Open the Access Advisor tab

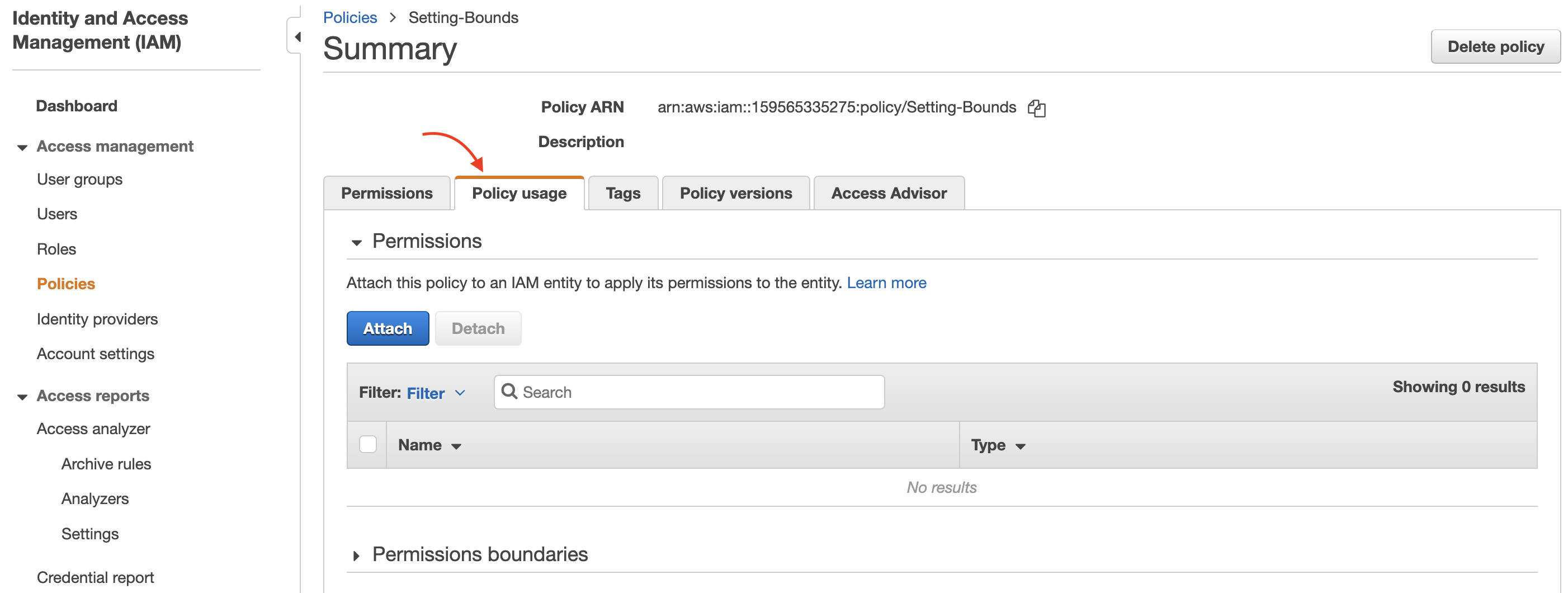(x=889, y=193)
